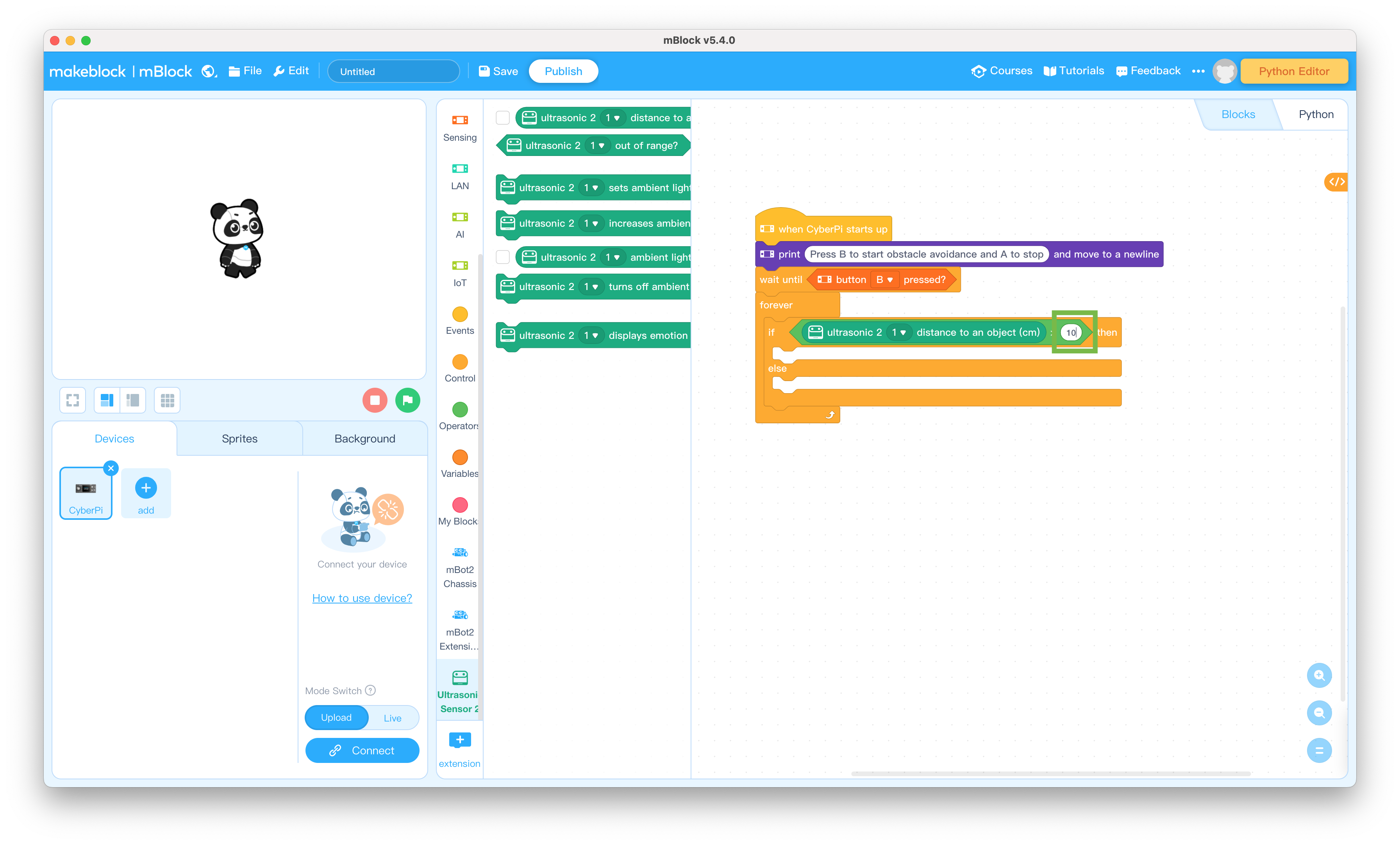The image size is (1400, 845).
Task: Open port dropdown on displays emotion block
Action: (x=591, y=335)
